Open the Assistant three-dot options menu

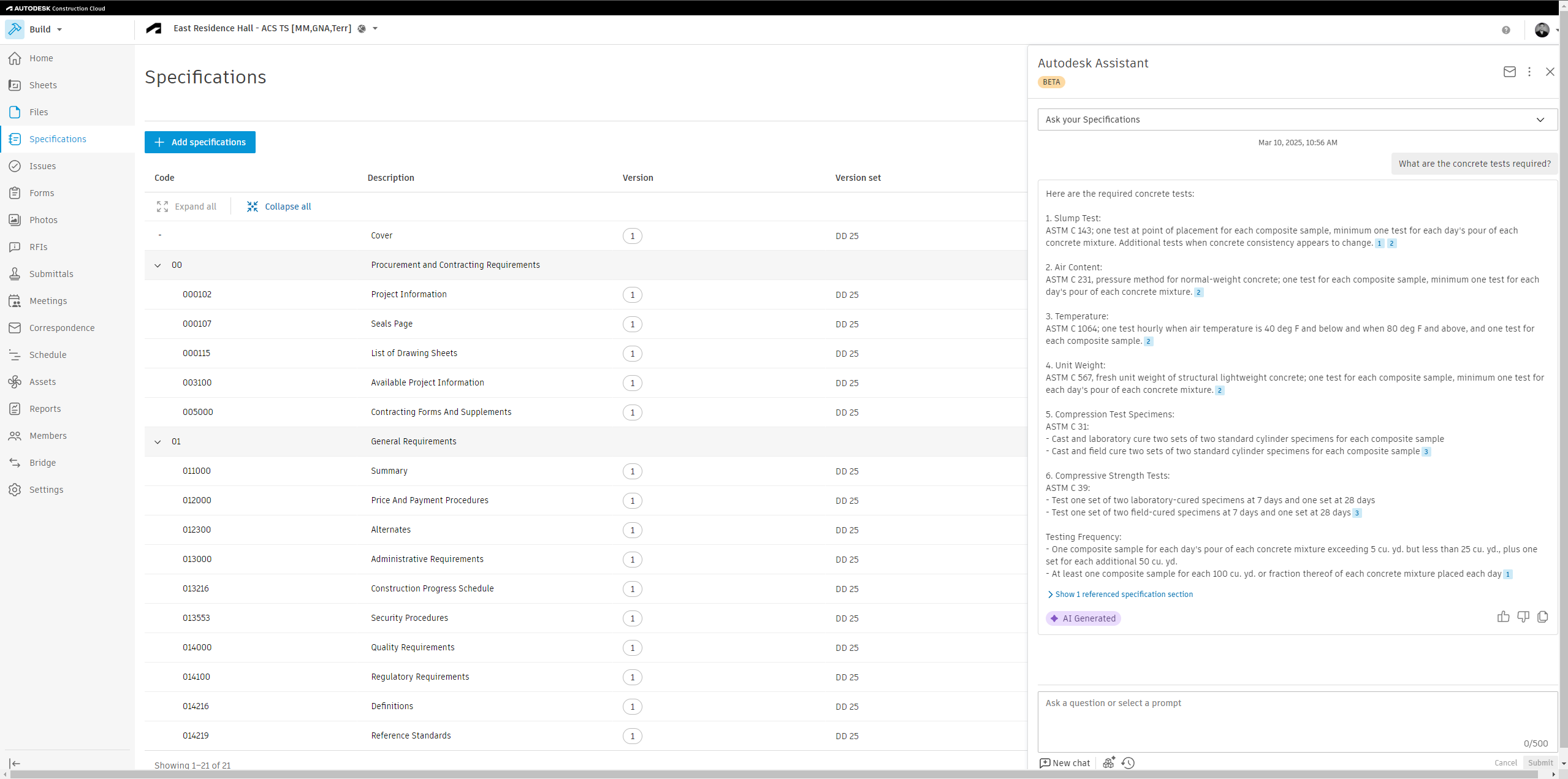(1529, 72)
